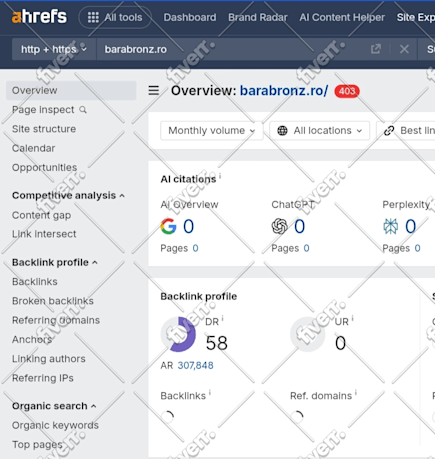Click the AI citations info icon
The width and height of the screenshot is (435, 459).
point(220,176)
